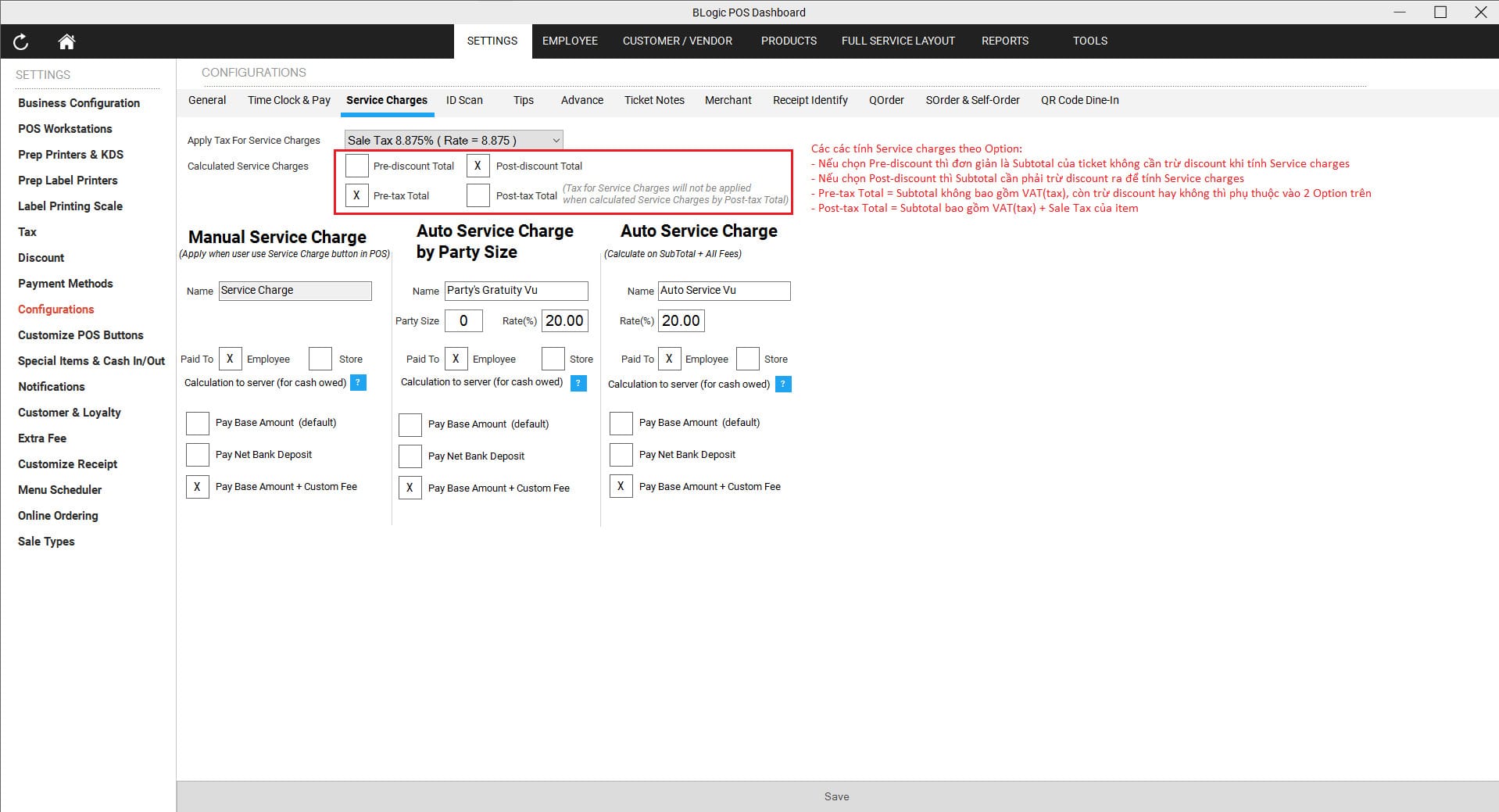Screen dimensions: 1499x812
Task: Open help icon under Auto Service Charge by Party Size
Action: [x=578, y=383]
